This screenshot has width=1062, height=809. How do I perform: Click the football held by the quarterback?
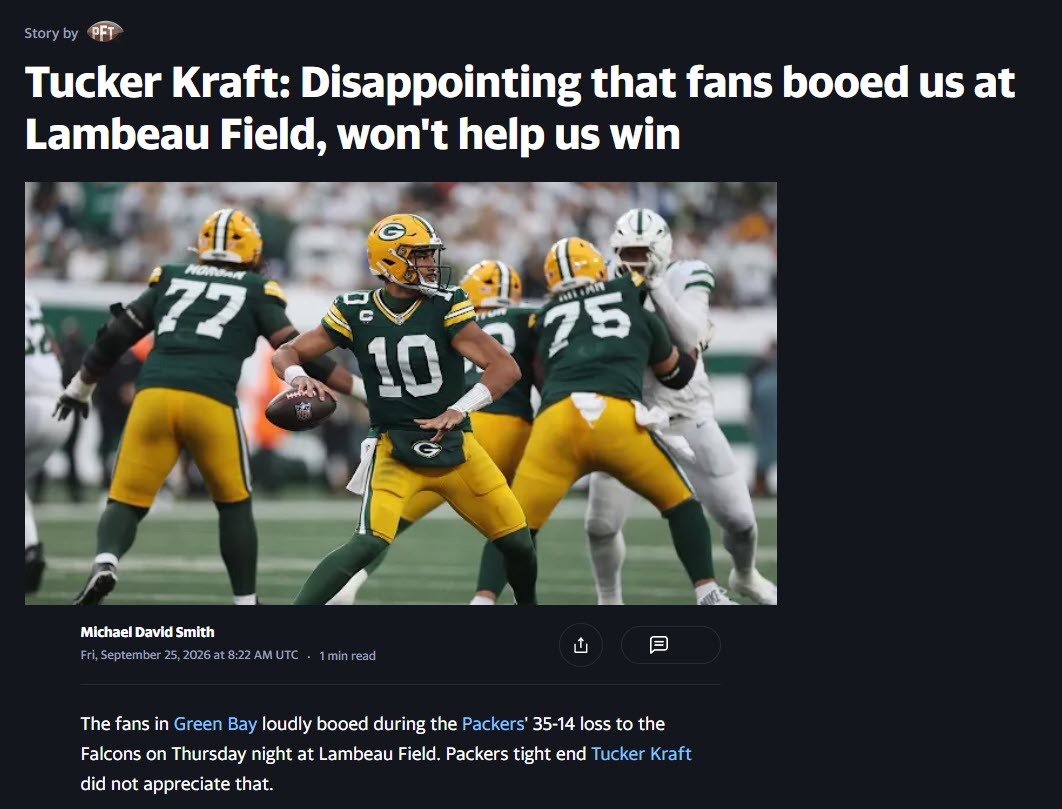point(300,409)
